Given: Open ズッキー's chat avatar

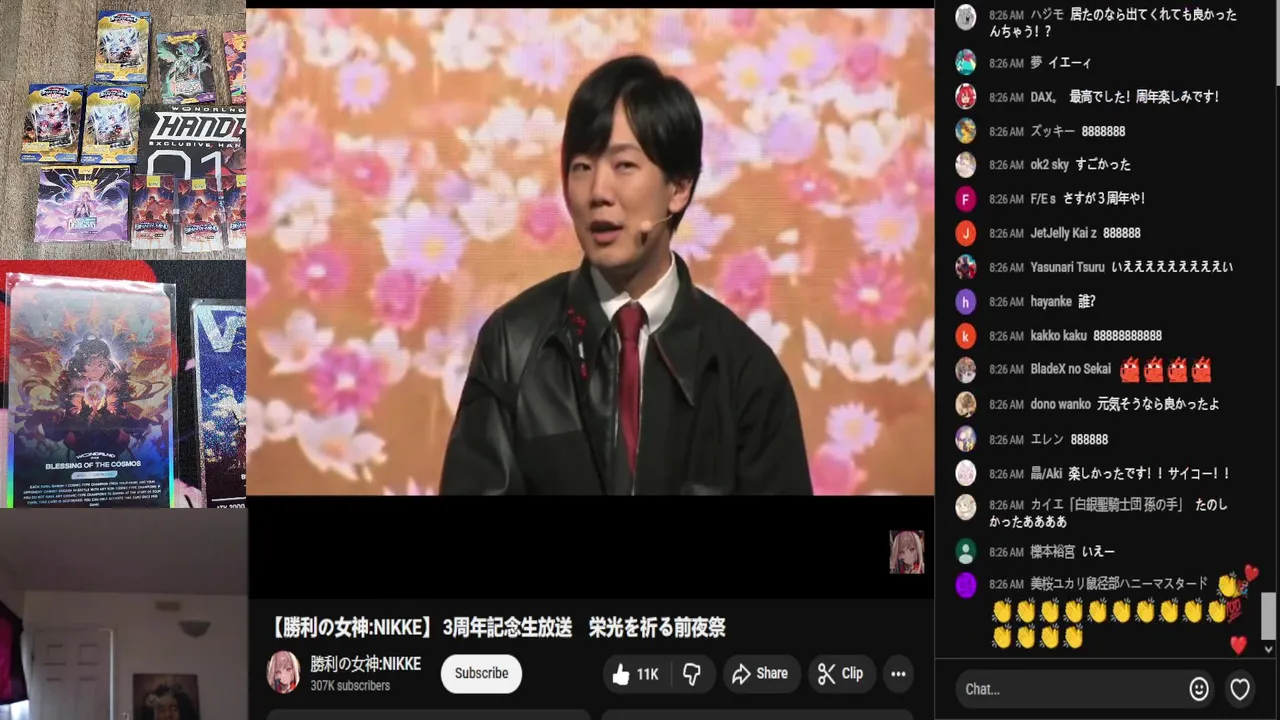Looking at the screenshot, I should [x=965, y=131].
